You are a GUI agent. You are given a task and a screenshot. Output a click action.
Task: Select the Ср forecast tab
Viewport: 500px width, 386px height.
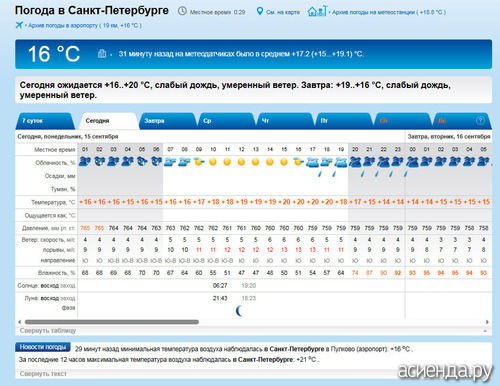point(227,121)
